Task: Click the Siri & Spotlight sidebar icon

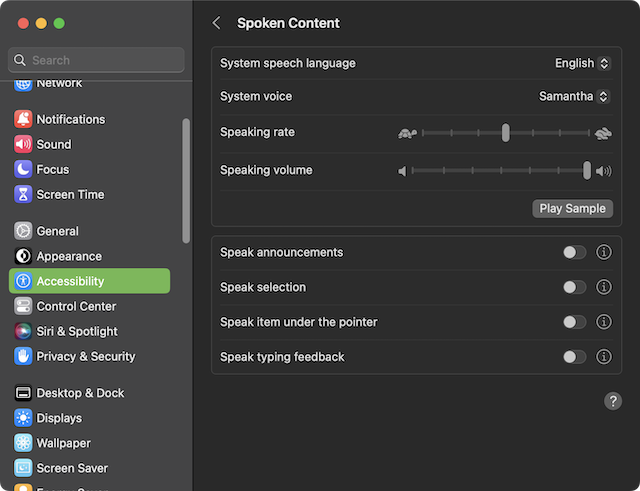Action: coord(23,331)
